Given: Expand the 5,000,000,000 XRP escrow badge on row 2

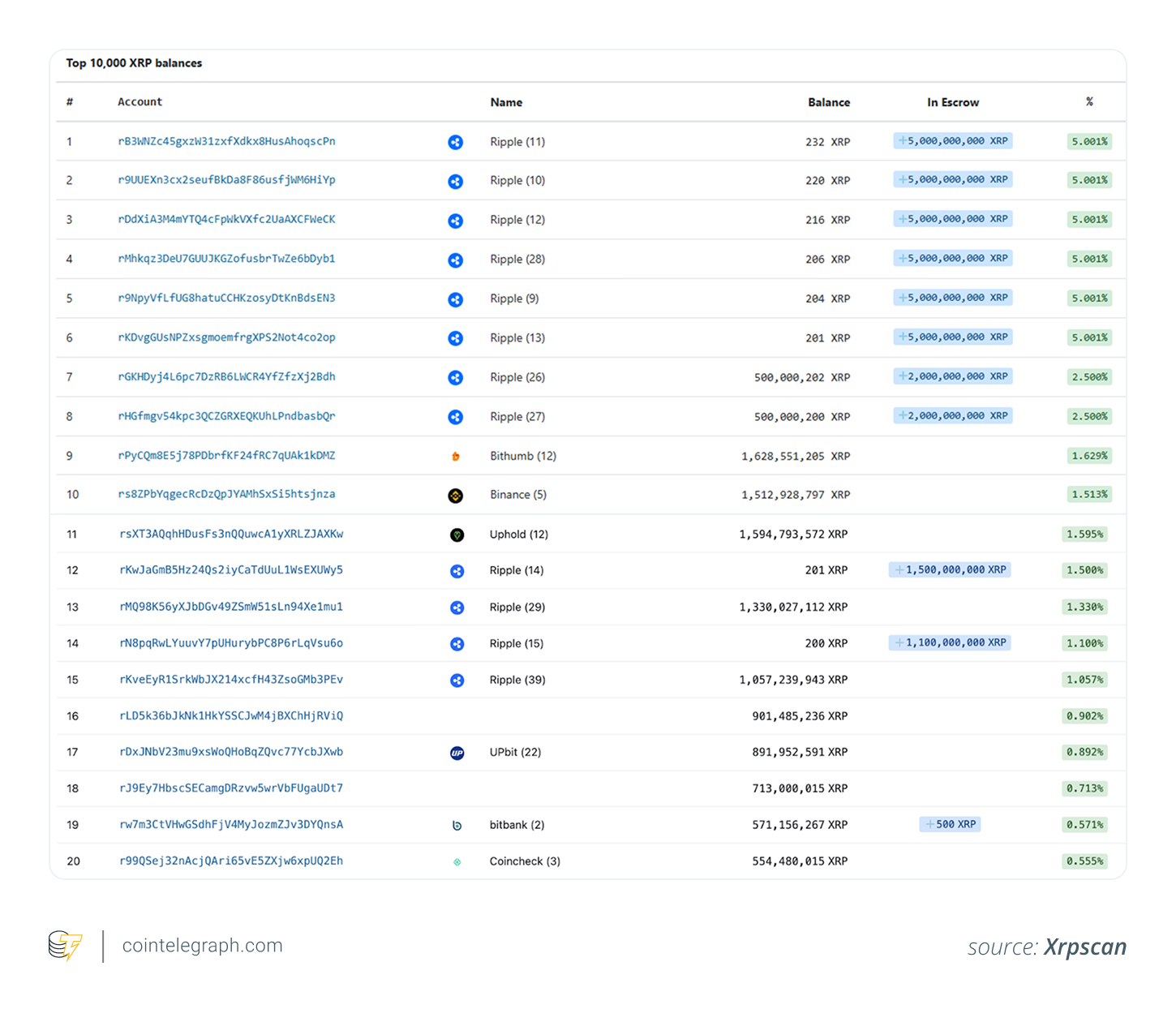Looking at the screenshot, I should [952, 179].
